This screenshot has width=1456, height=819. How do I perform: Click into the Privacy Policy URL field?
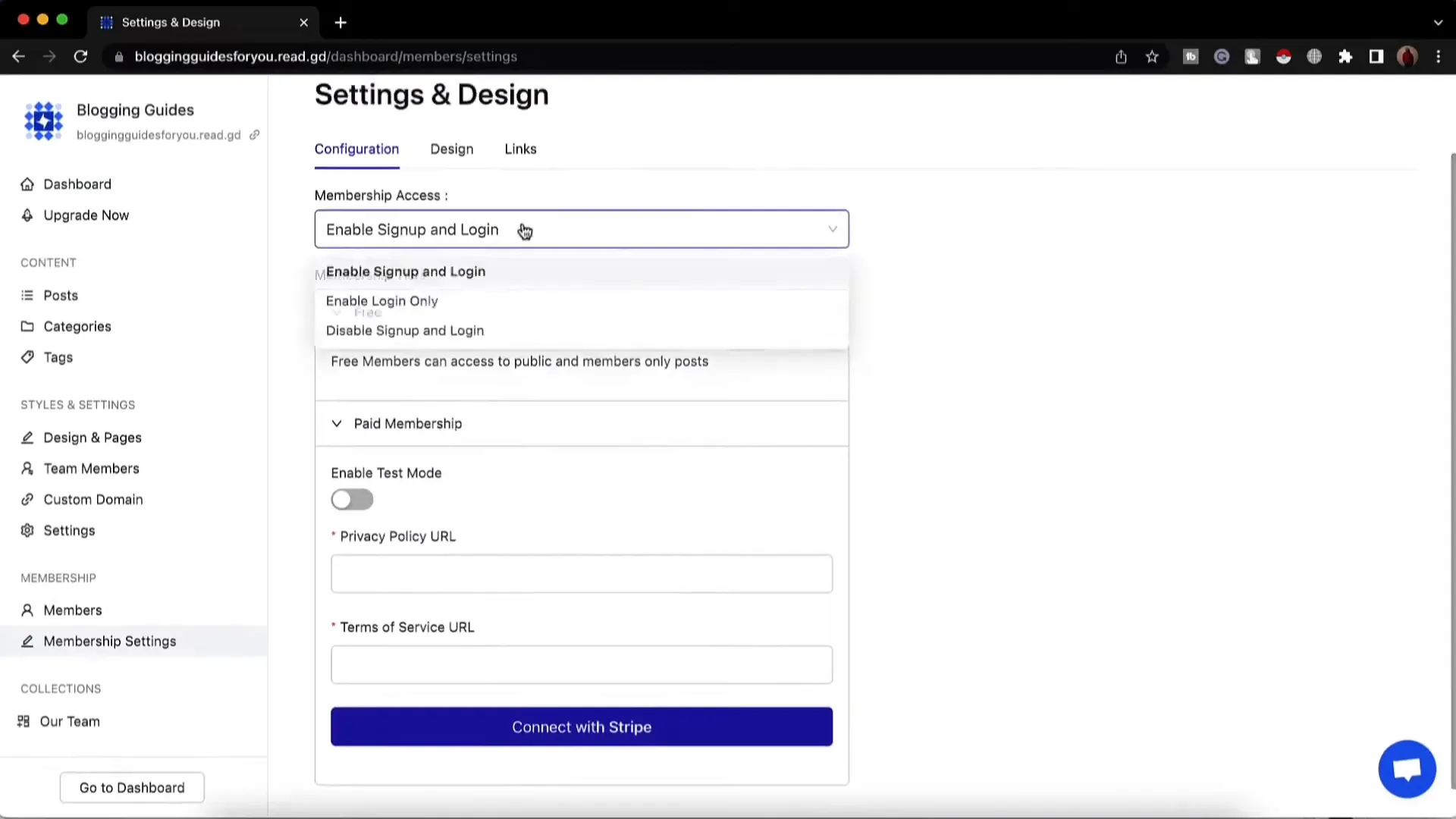582,573
